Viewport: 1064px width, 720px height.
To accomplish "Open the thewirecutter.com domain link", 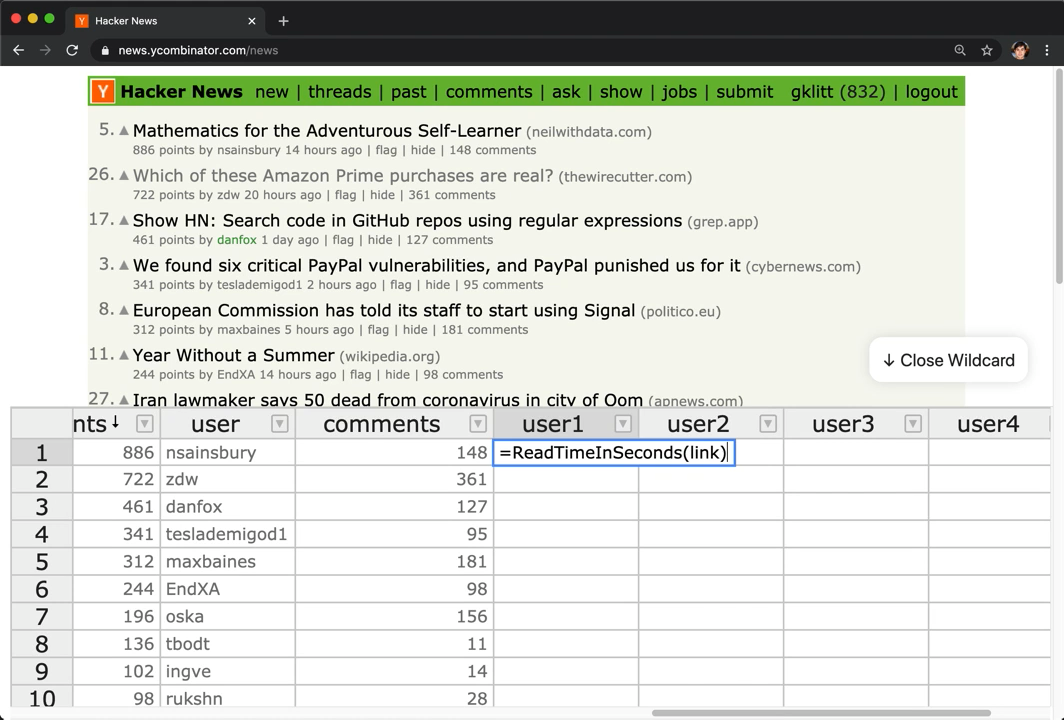I will tap(625, 177).
